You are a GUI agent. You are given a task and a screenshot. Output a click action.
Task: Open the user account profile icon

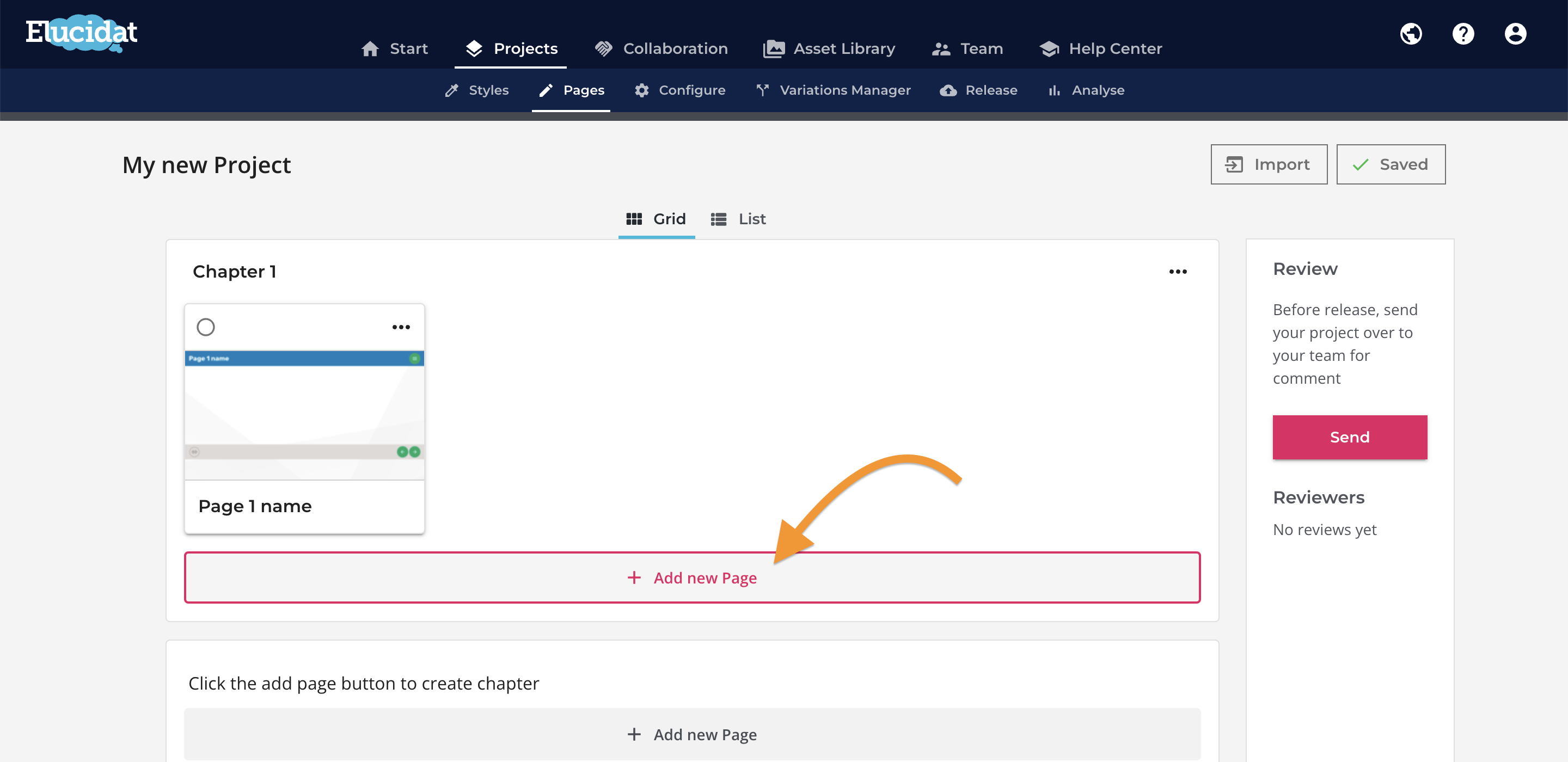pos(1515,34)
